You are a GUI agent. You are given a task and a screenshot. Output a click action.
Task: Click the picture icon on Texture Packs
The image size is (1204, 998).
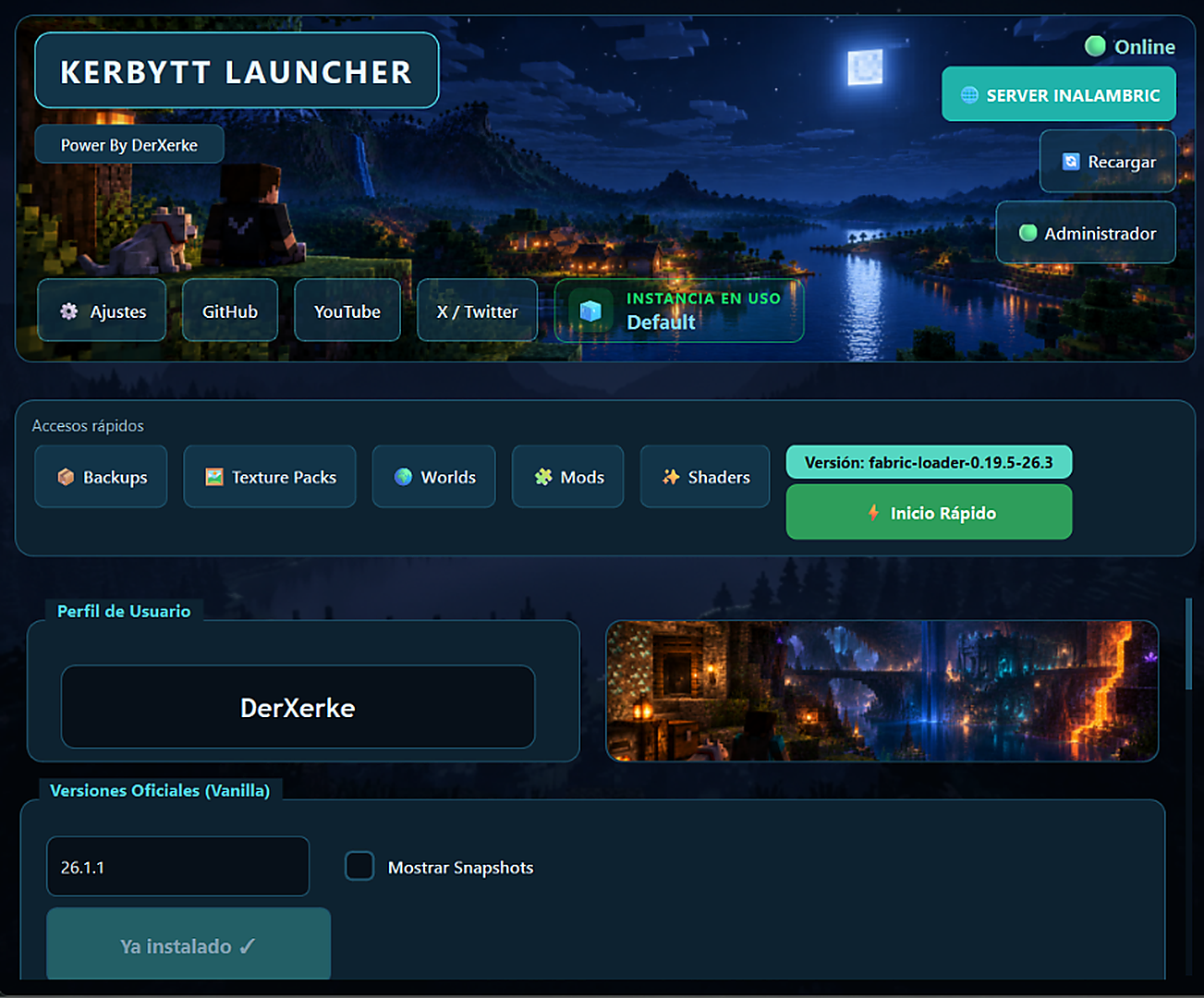pyautogui.click(x=214, y=477)
